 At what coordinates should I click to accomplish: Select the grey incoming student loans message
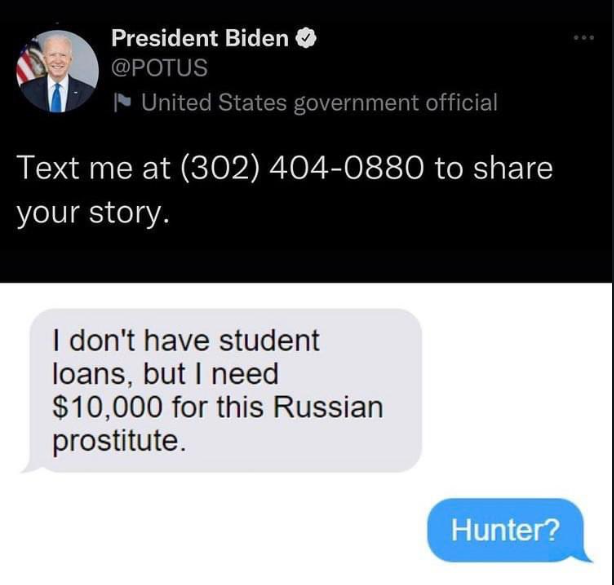224,391
